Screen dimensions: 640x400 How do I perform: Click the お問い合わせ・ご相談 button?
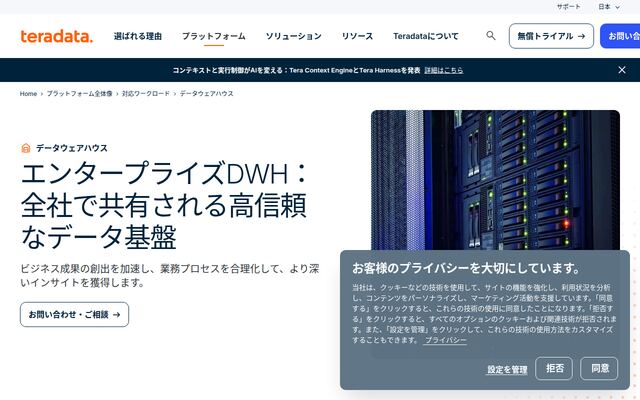(74, 314)
